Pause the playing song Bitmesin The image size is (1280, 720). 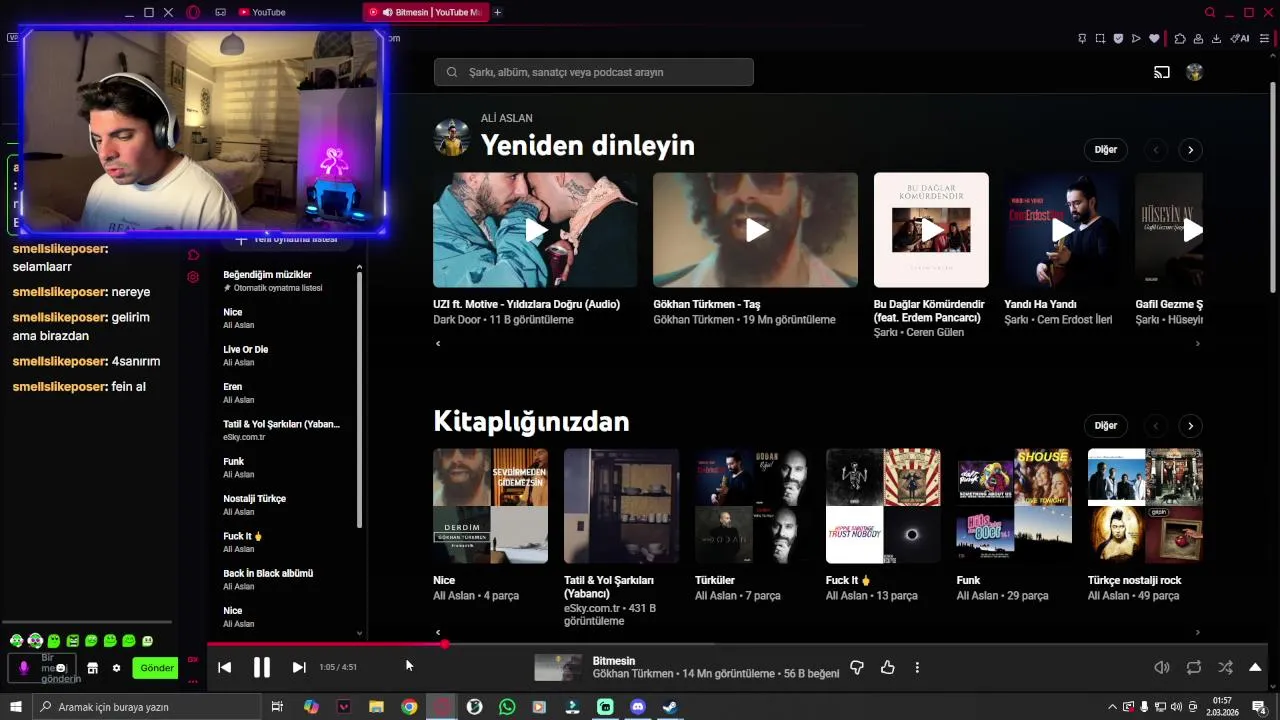tap(261, 667)
